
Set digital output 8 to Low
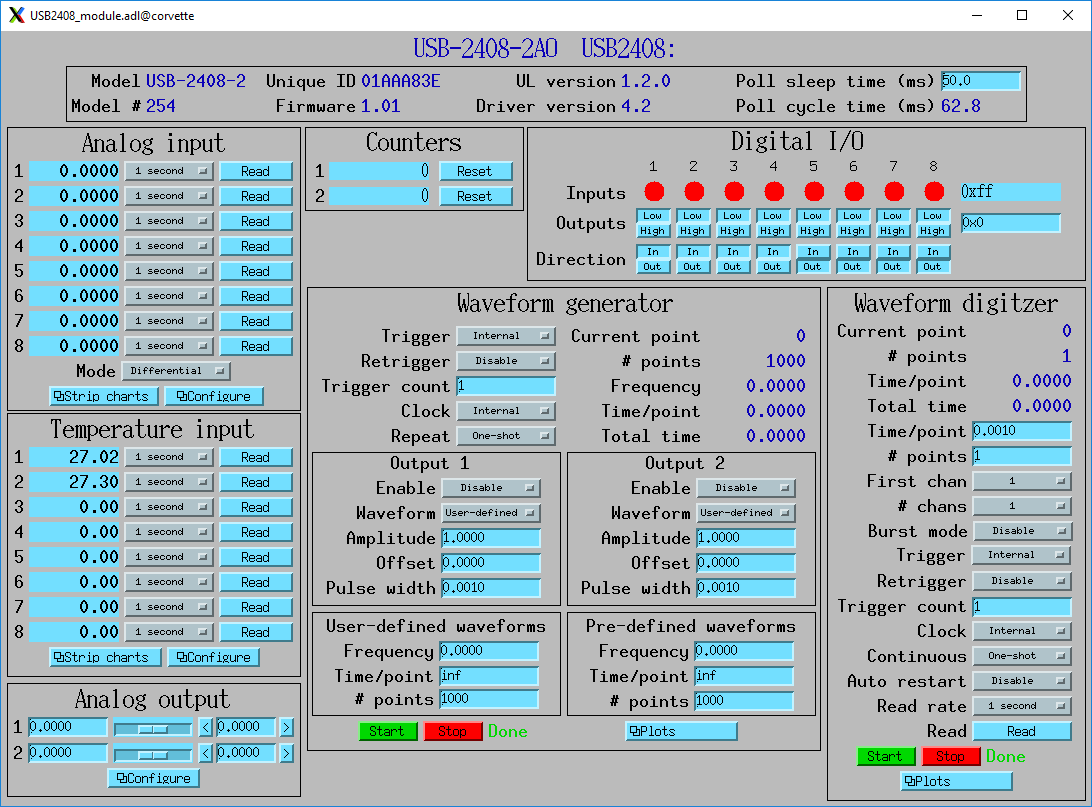pyautogui.click(x=933, y=216)
